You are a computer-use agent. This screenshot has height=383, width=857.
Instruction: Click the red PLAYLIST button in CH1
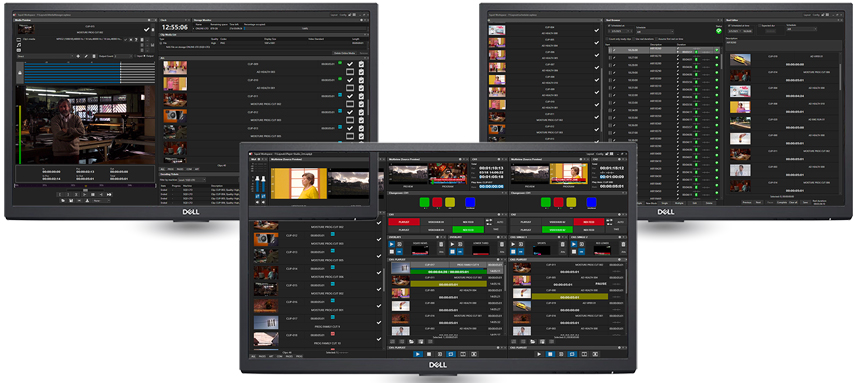pos(403,222)
